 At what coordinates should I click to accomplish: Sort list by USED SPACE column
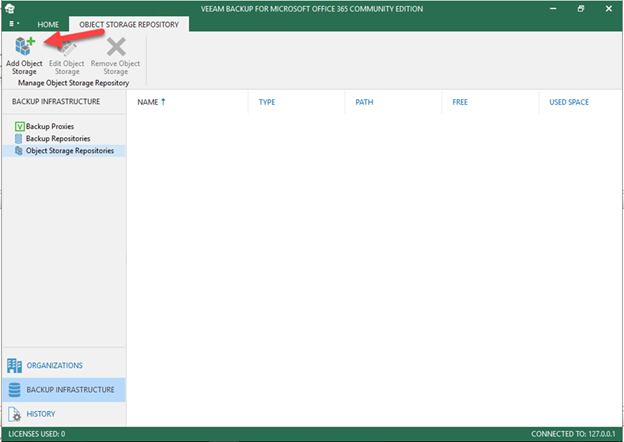569,102
